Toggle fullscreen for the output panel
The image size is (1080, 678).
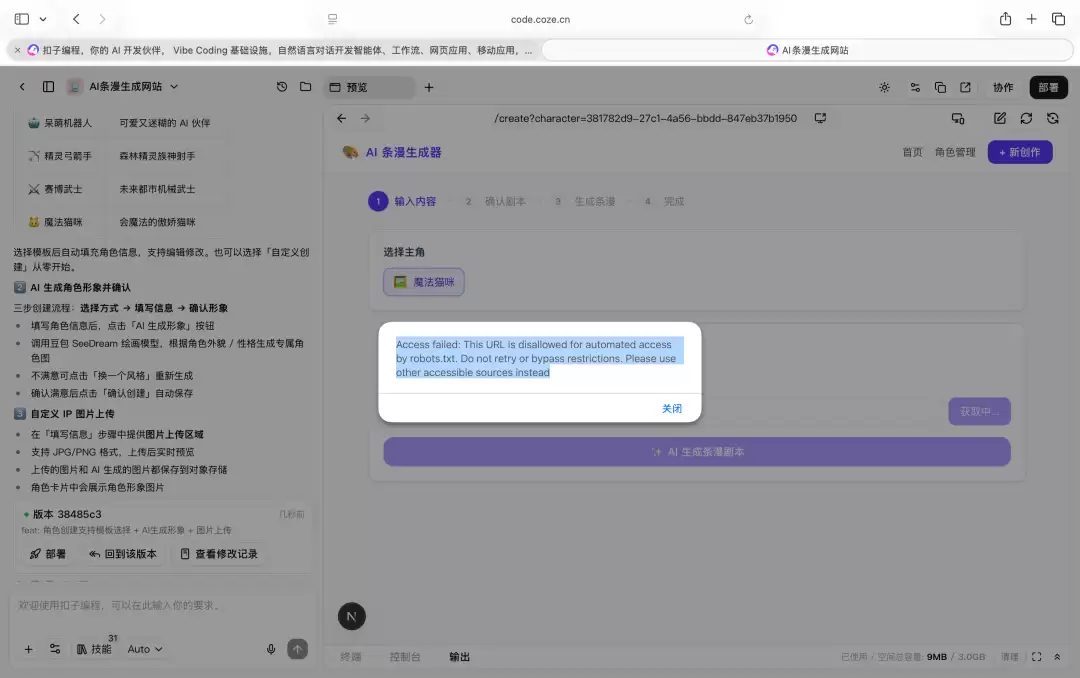pyautogui.click(x=1037, y=657)
